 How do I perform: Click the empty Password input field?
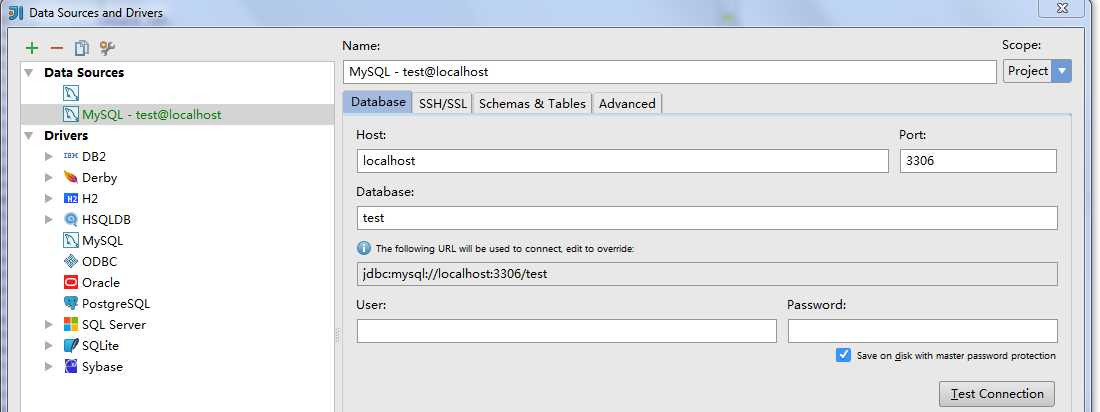click(923, 331)
